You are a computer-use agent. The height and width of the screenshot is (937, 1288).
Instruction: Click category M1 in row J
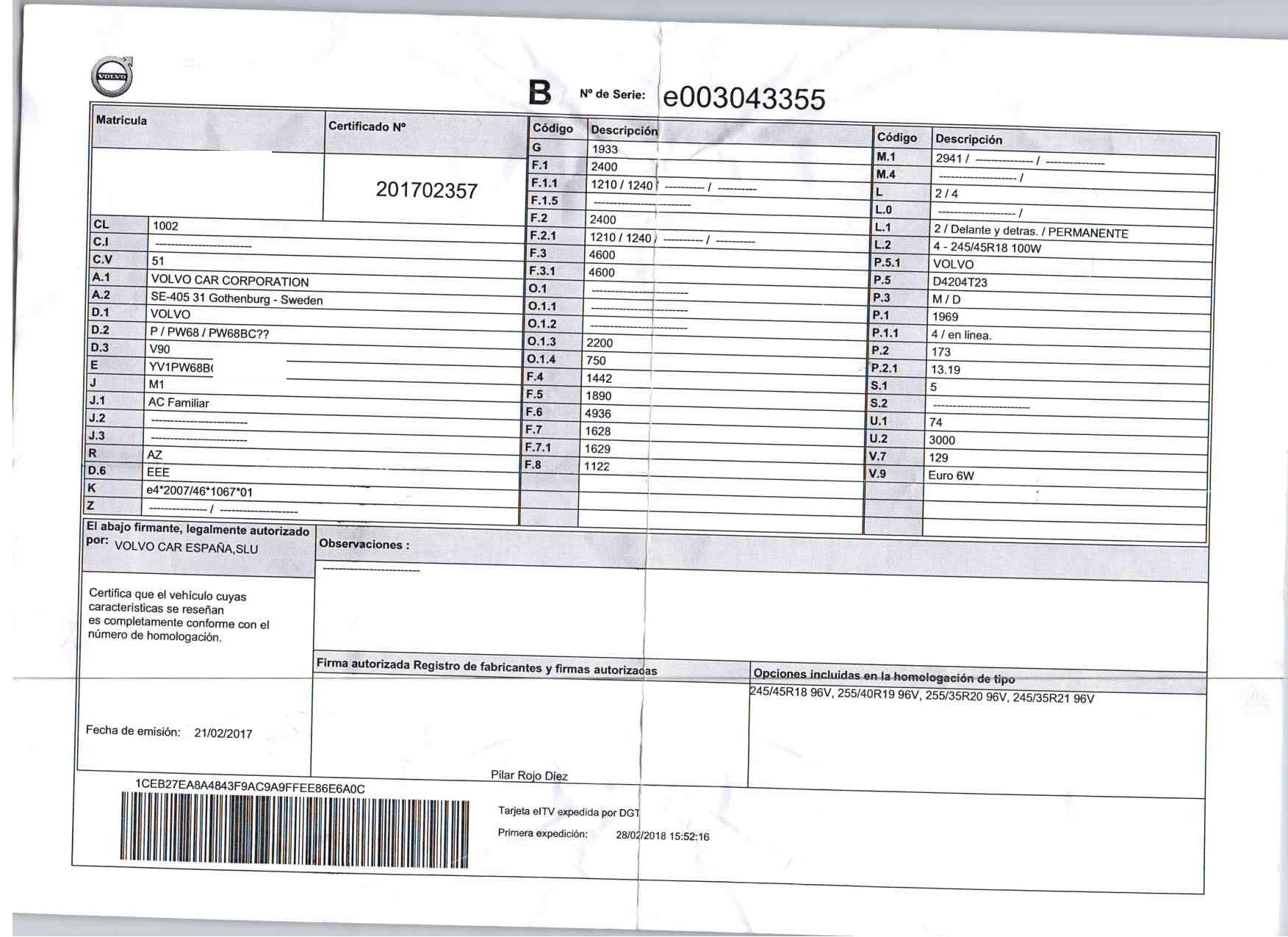(156, 384)
